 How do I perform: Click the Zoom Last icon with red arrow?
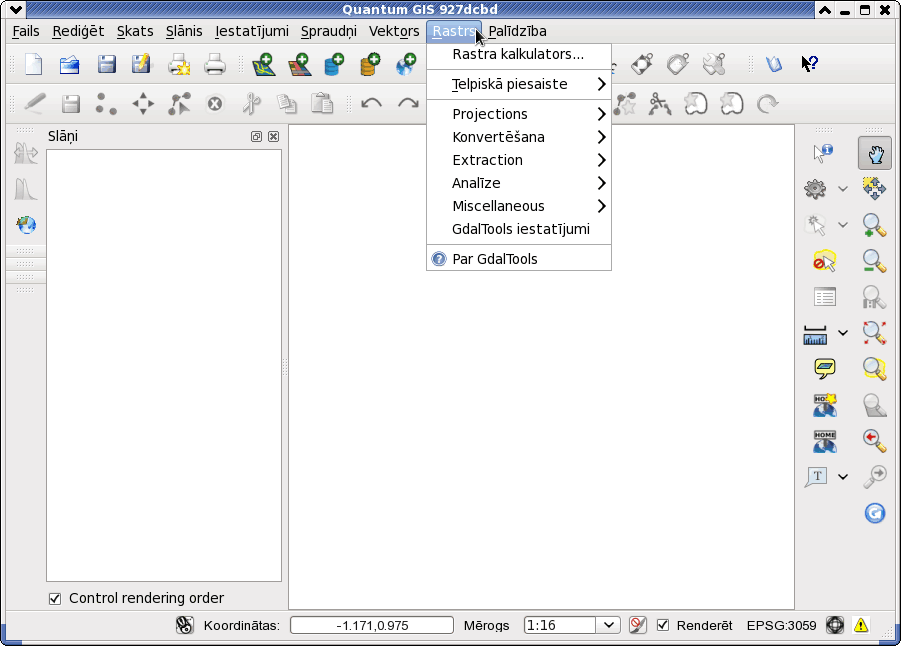click(x=875, y=440)
